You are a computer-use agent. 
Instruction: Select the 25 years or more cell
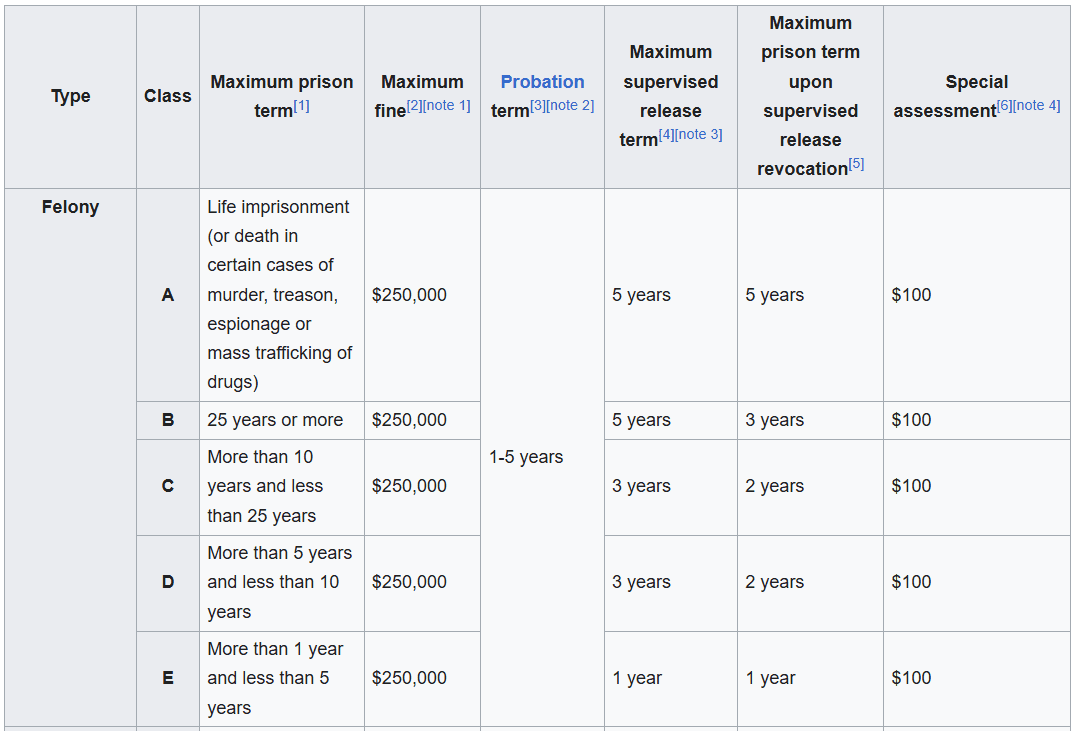pyautogui.click(x=282, y=421)
